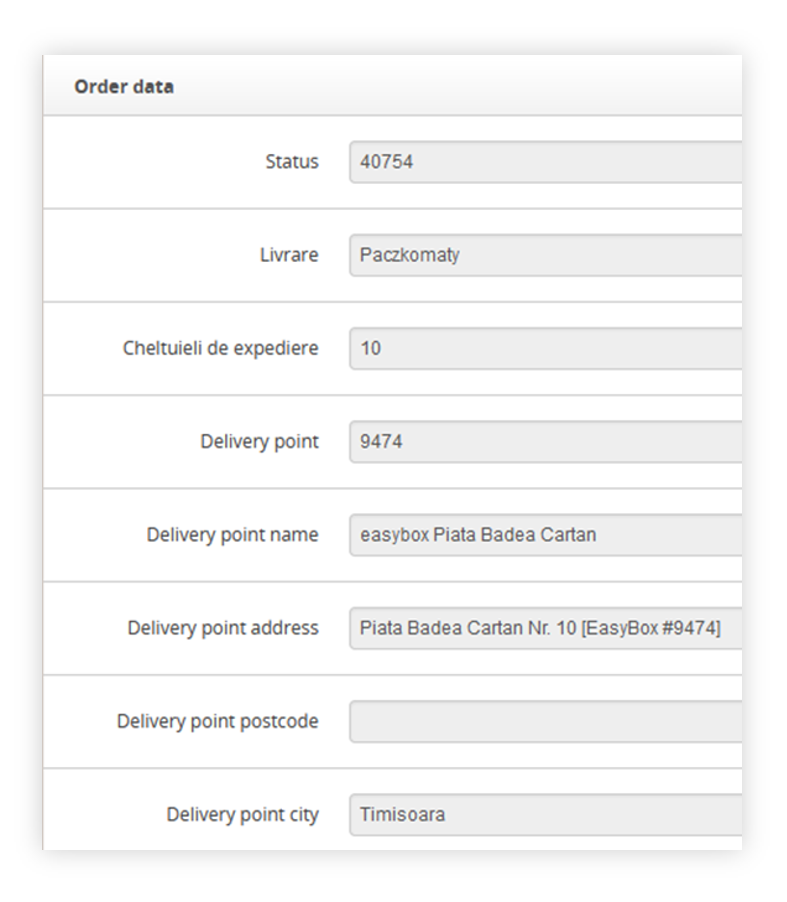The image size is (787, 902).
Task: Click the empty Delivery point postcode field
Action: tap(545, 721)
